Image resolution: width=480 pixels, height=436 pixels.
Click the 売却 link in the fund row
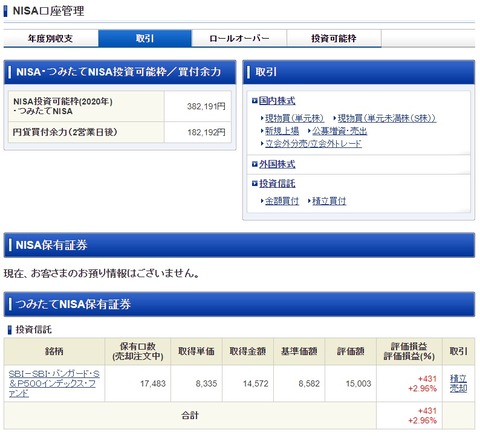[x=458, y=388]
